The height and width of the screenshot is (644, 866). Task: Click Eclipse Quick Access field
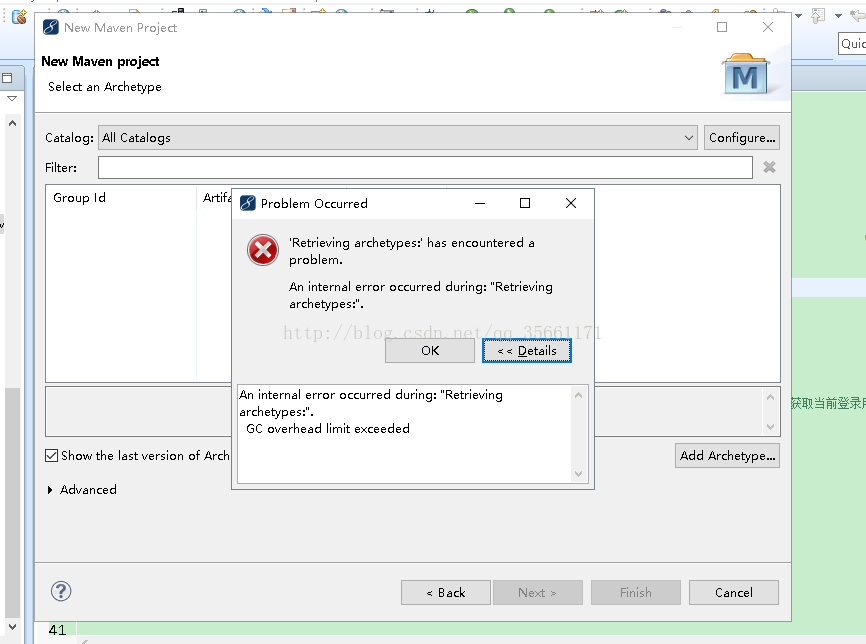[x=852, y=44]
